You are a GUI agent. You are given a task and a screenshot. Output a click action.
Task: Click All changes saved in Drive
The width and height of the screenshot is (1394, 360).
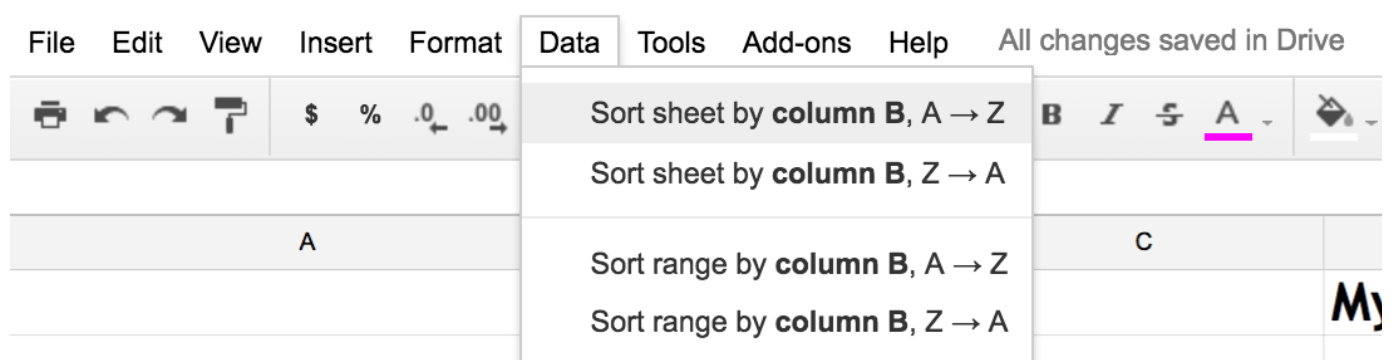coord(1171,41)
